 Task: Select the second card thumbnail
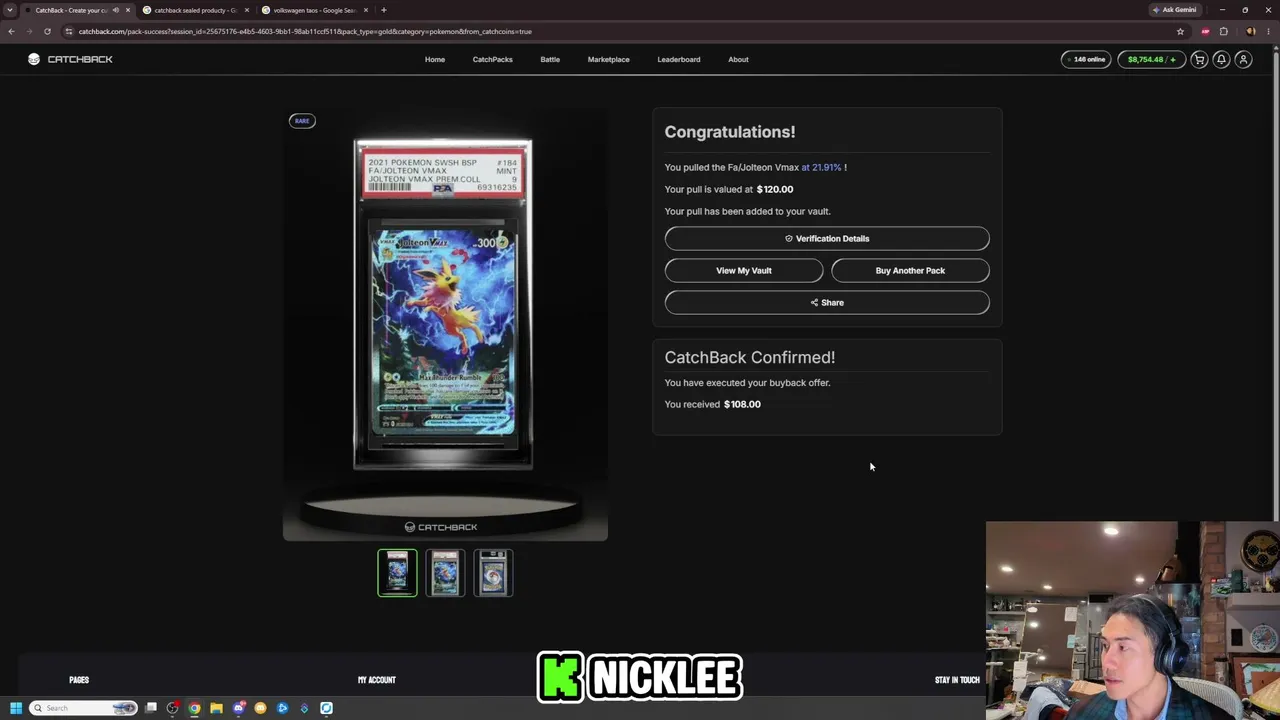(445, 573)
